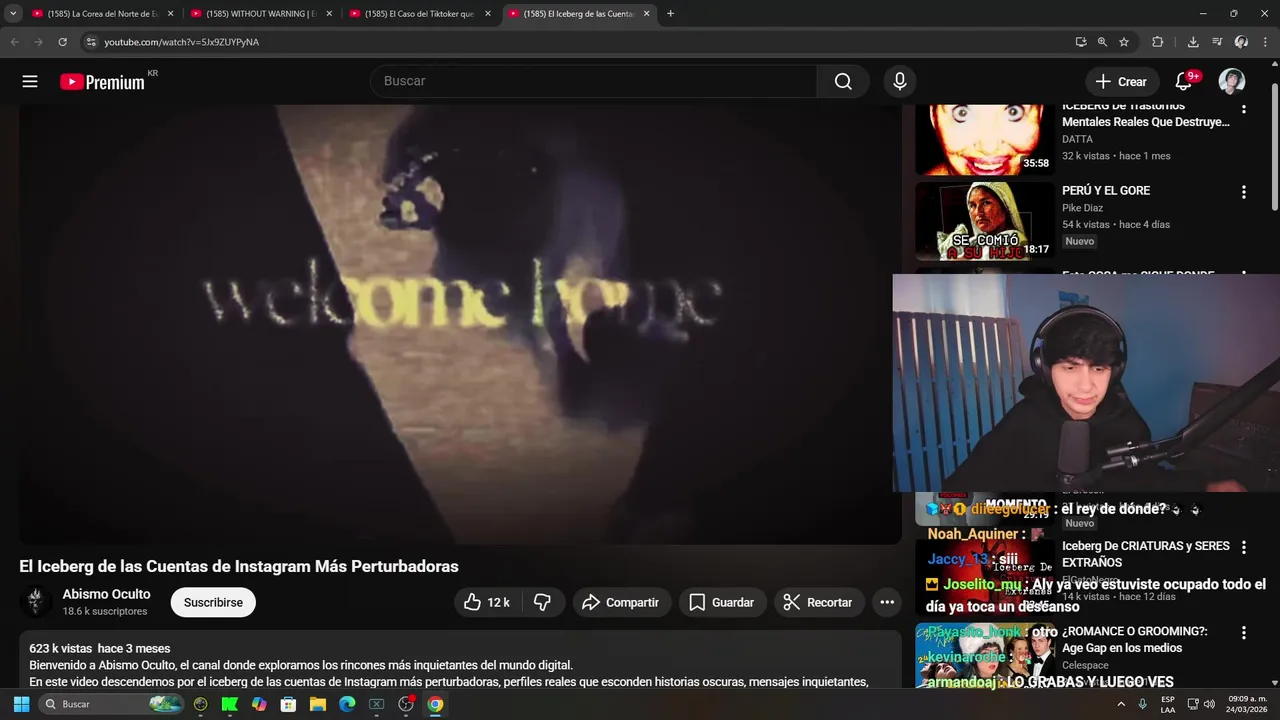The height and width of the screenshot is (720, 1280).
Task: Expand the tab search dropdown arrow
Action: (x=13, y=14)
